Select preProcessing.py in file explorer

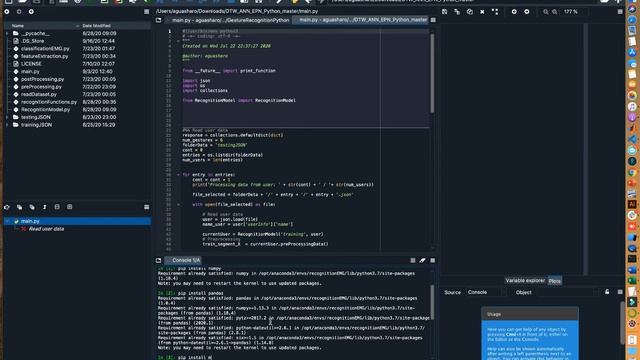pyautogui.click(x=41, y=87)
